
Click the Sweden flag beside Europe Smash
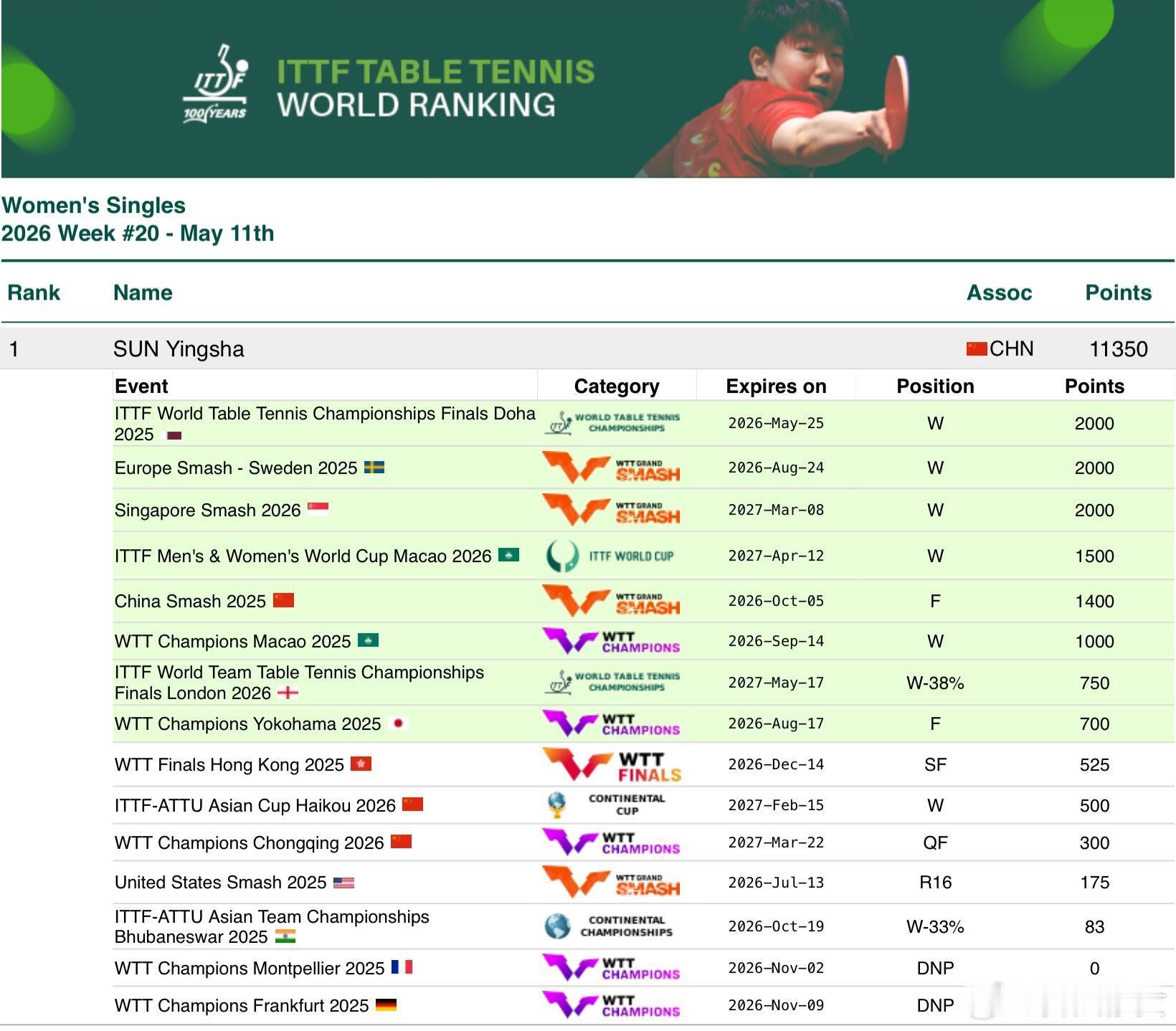[374, 467]
